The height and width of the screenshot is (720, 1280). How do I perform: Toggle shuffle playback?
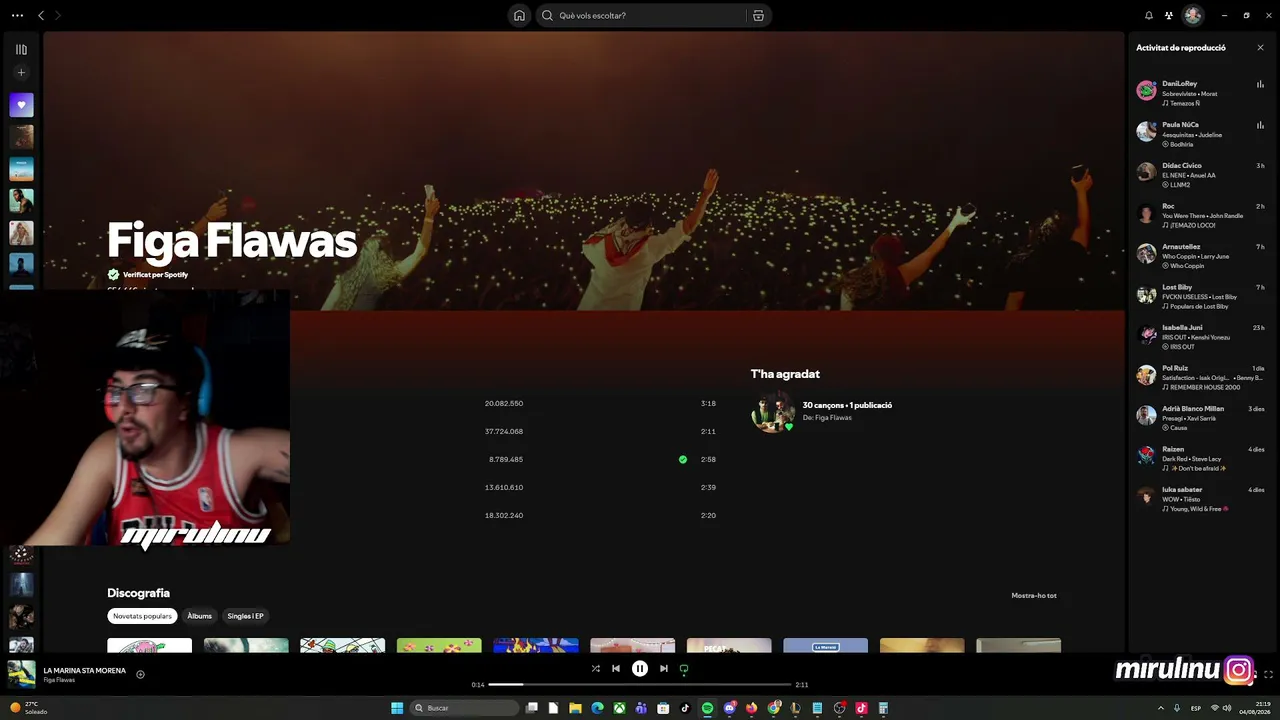click(596, 669)
